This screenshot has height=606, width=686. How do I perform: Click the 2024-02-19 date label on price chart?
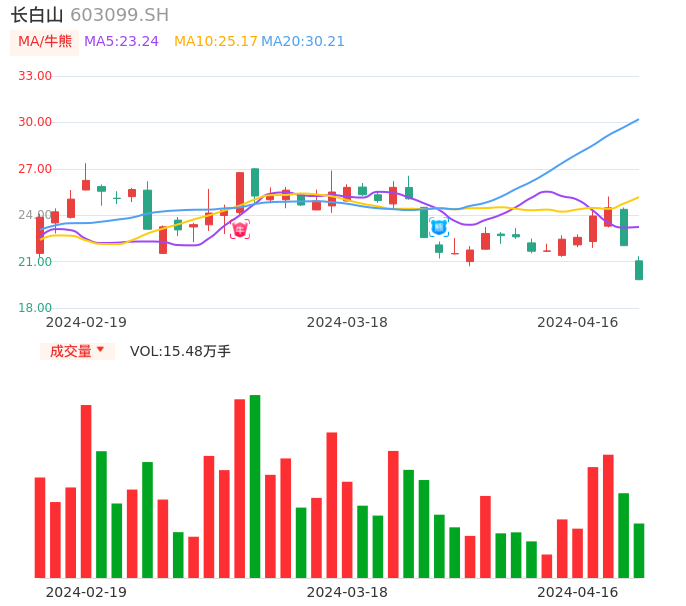[86, 322]
